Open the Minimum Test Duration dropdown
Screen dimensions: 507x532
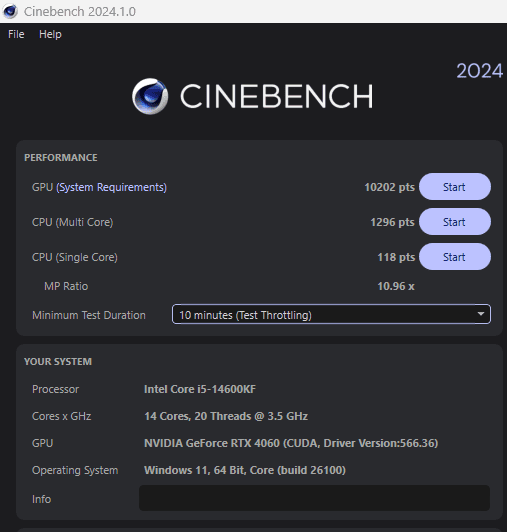pyautogui.click(x=331, y=314)
